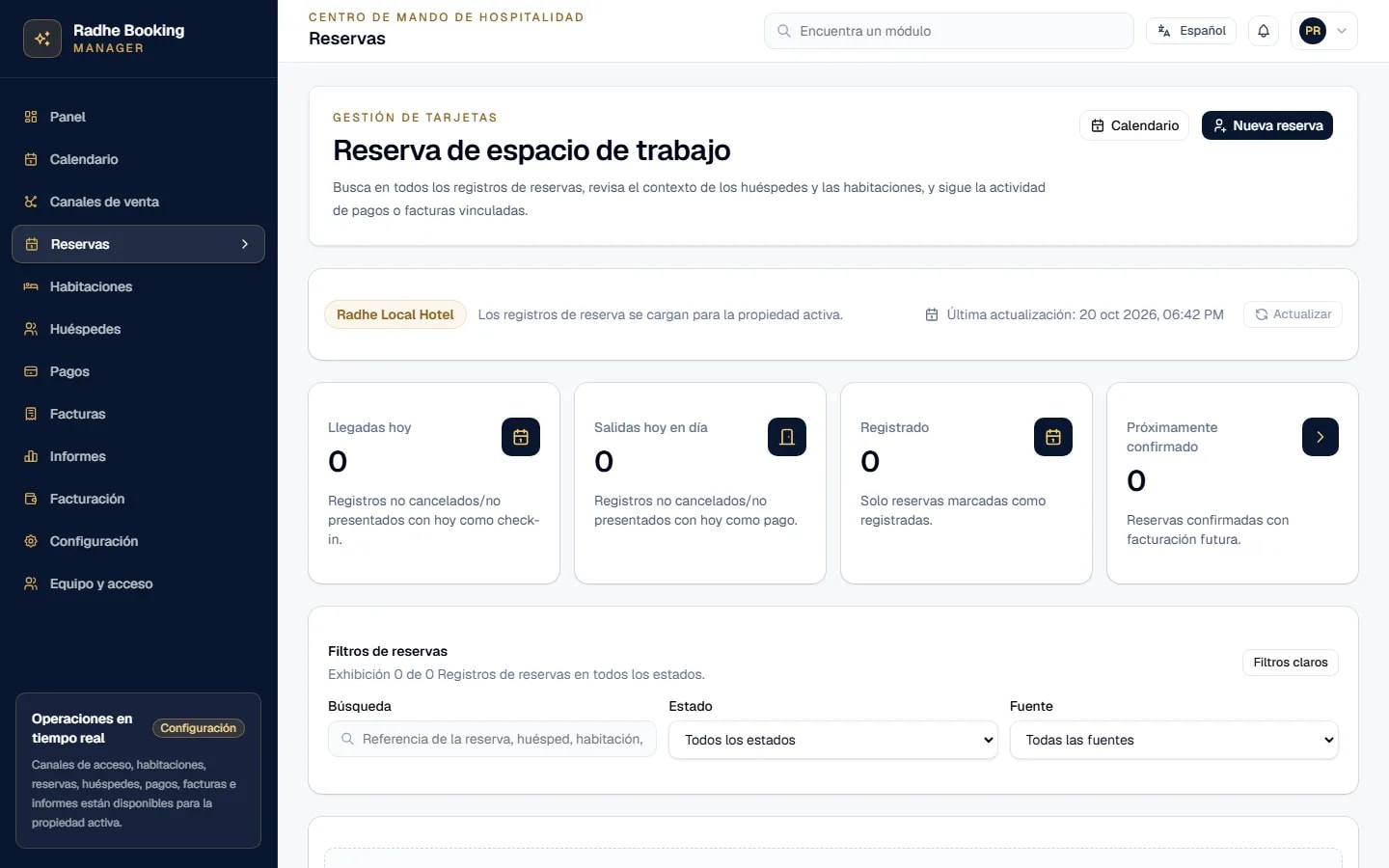The width and height of the screenshot is (1389, 868).
Task: Open the notifications bell icon
Action: [x=1264, y=31]
